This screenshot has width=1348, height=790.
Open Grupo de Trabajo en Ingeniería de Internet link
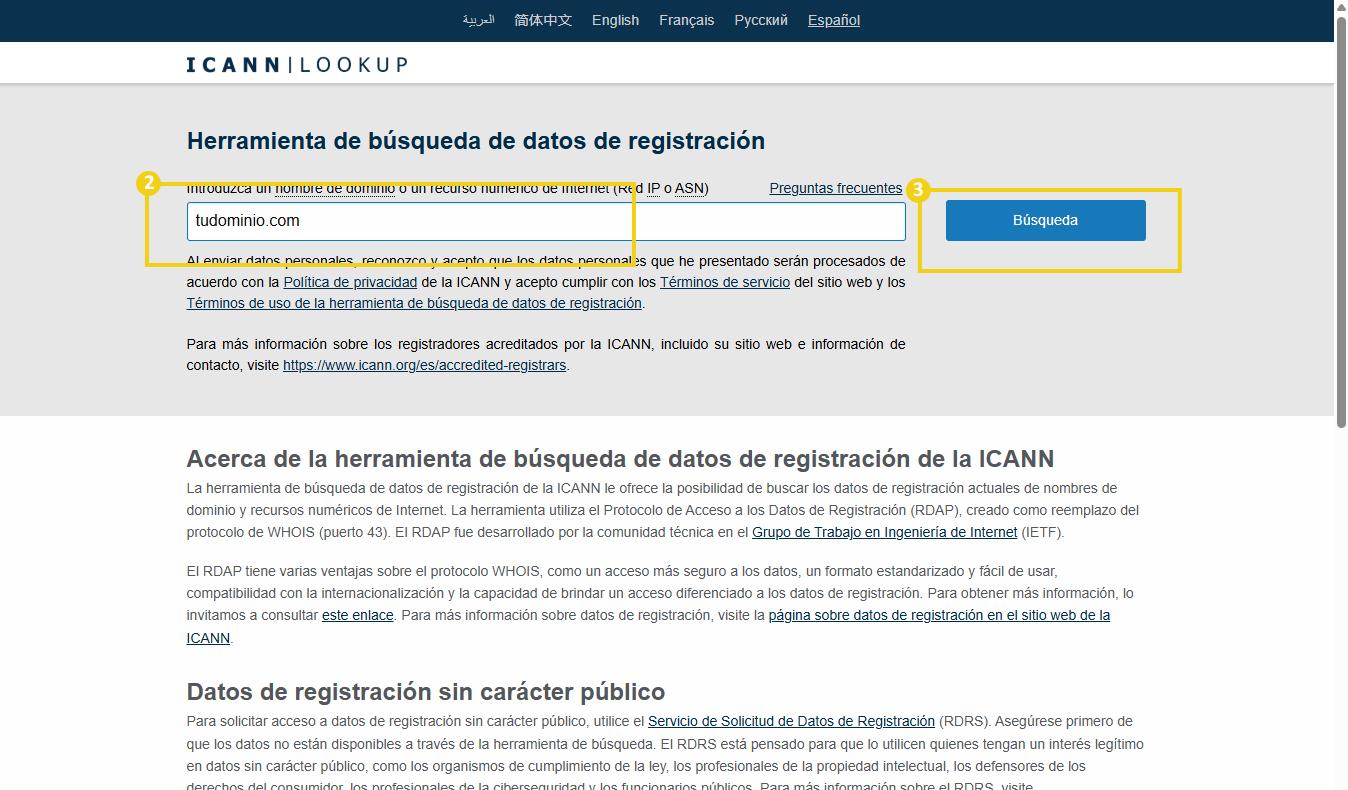pyautogui.click(x=884, y=532)
